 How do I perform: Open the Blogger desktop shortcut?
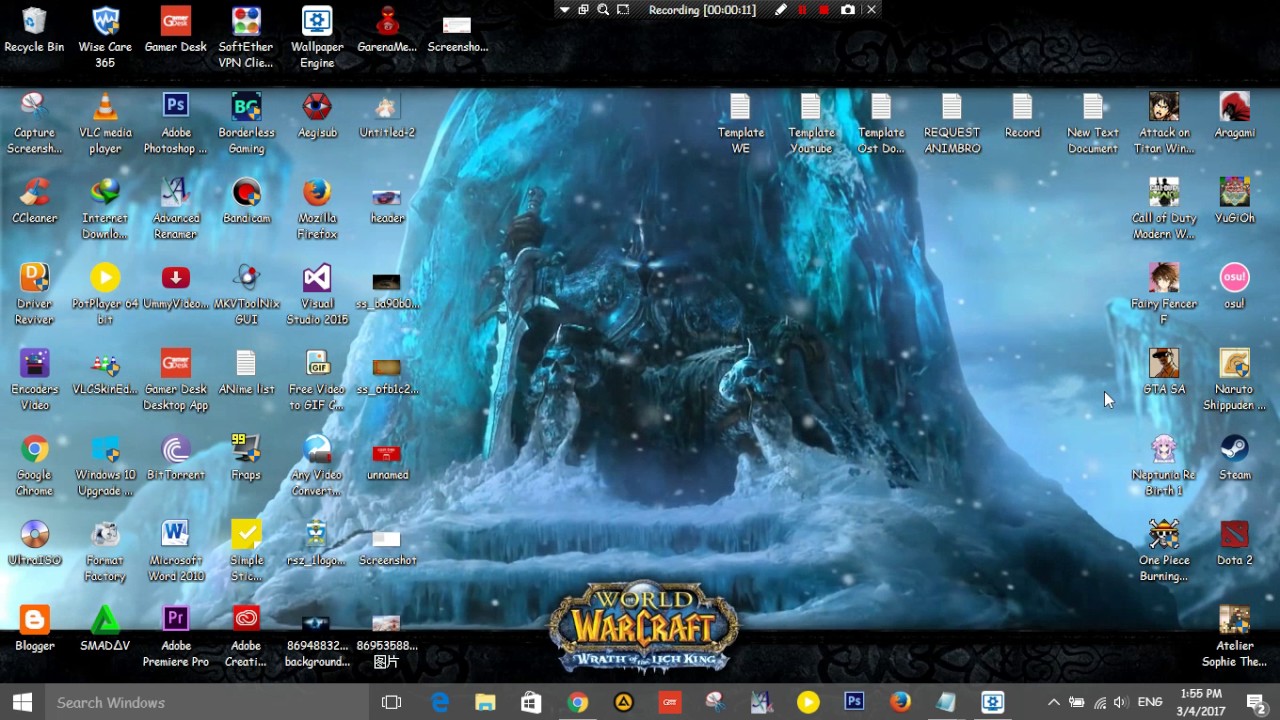tap(34, 629)
